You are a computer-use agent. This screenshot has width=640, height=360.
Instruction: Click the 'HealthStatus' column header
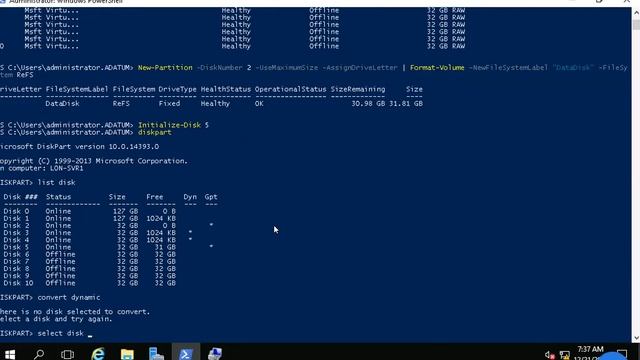[226, 89]
